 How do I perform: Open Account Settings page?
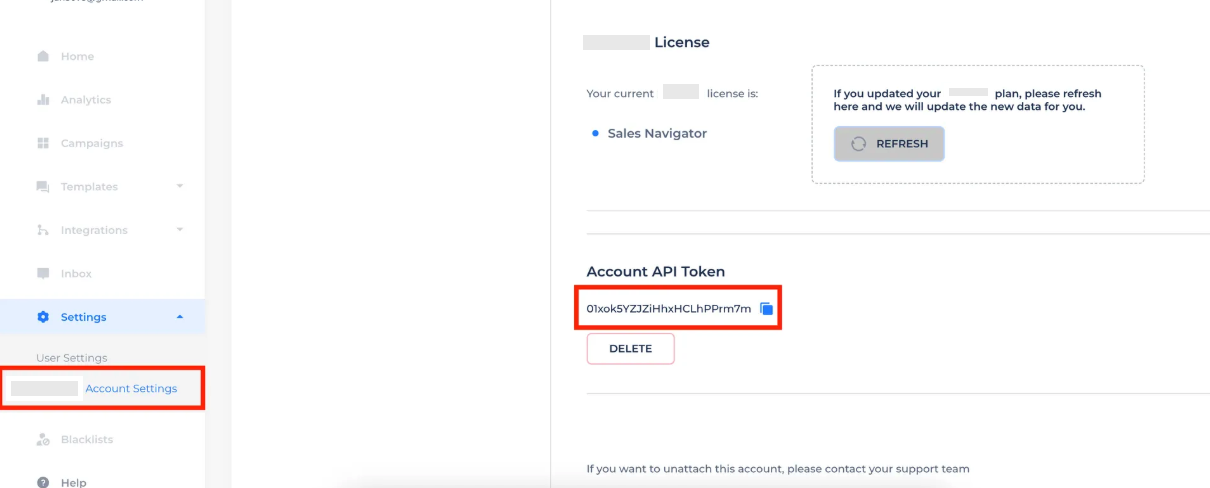(131, 388)
